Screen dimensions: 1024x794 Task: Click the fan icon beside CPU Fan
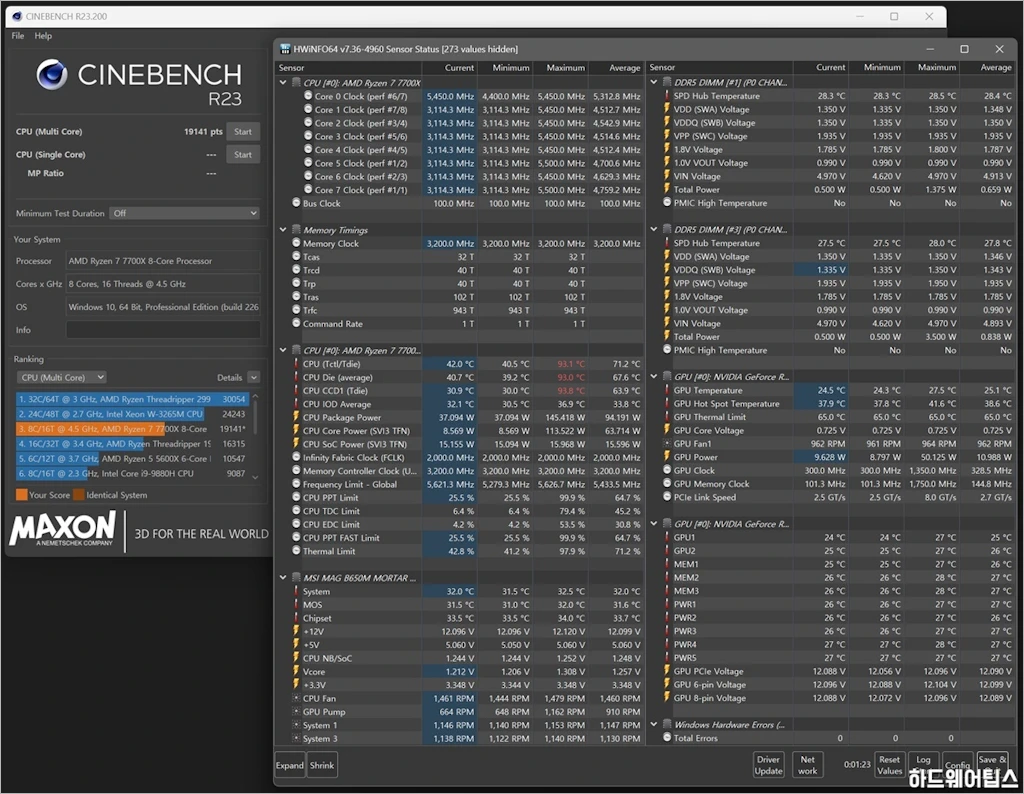[296, 698]
